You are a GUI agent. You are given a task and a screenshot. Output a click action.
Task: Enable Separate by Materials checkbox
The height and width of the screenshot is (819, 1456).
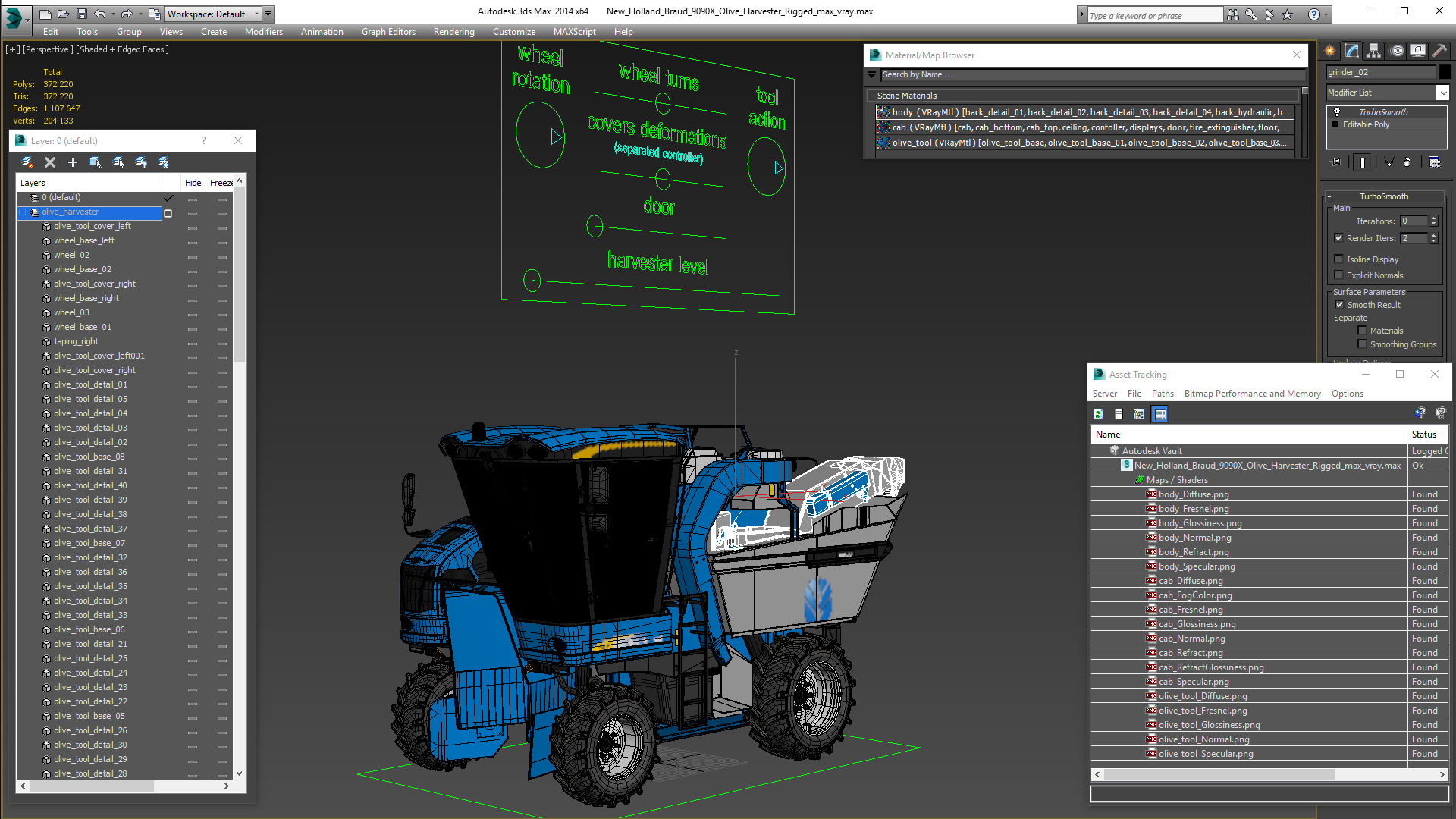[1362, 331]
